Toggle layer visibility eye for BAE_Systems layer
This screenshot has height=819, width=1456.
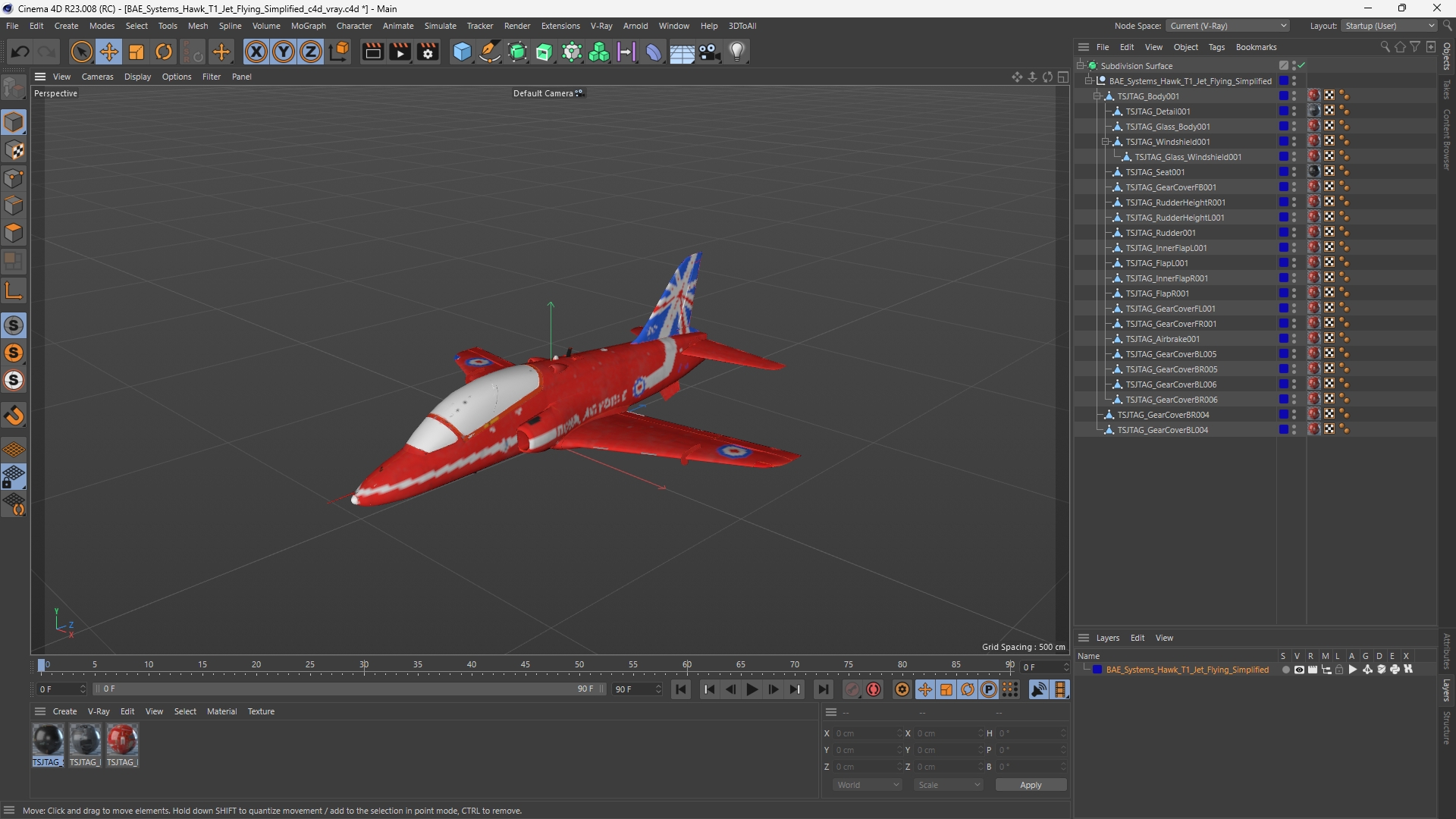click(1299, 670)
